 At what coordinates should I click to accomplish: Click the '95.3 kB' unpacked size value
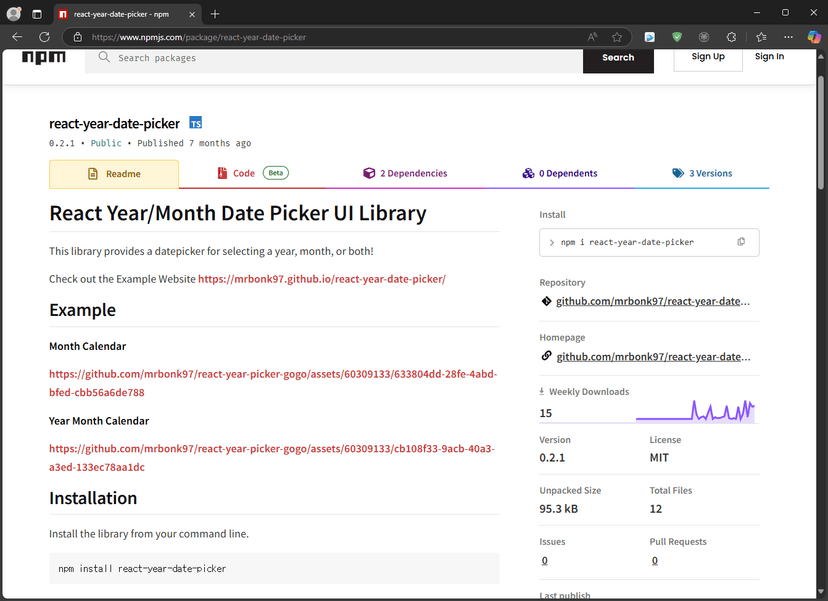pos(559,509)
